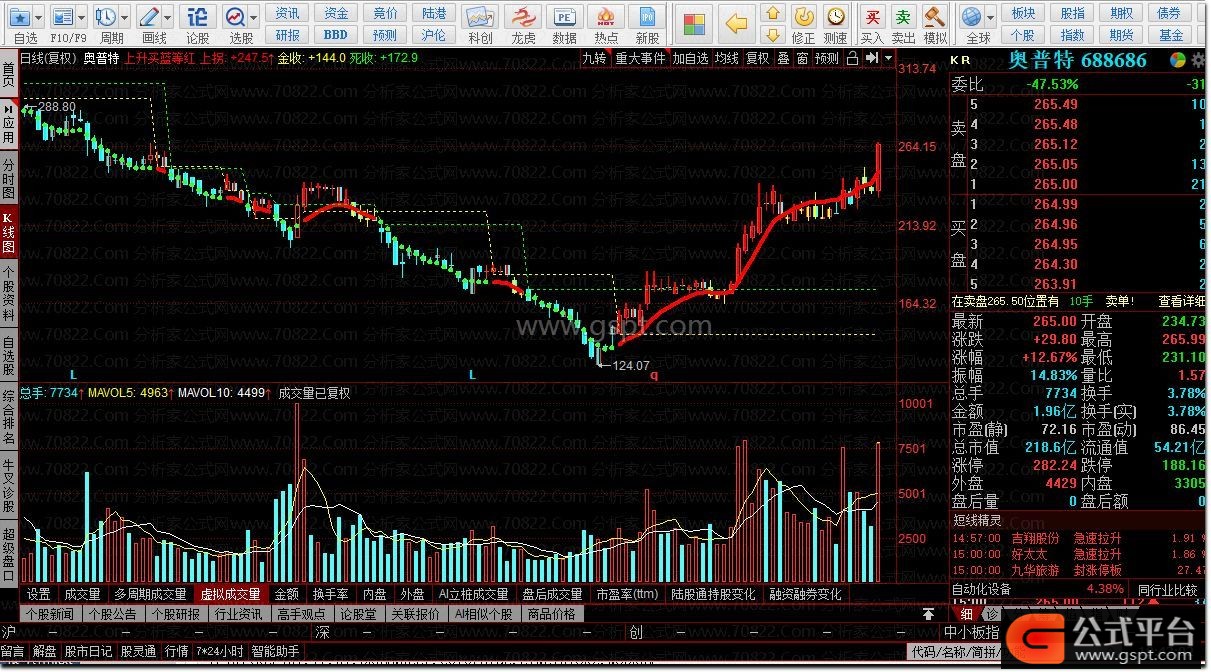Click the 同行业比较 button
This screenshot has height=672, width=1211.
[x=1168, y=589]
